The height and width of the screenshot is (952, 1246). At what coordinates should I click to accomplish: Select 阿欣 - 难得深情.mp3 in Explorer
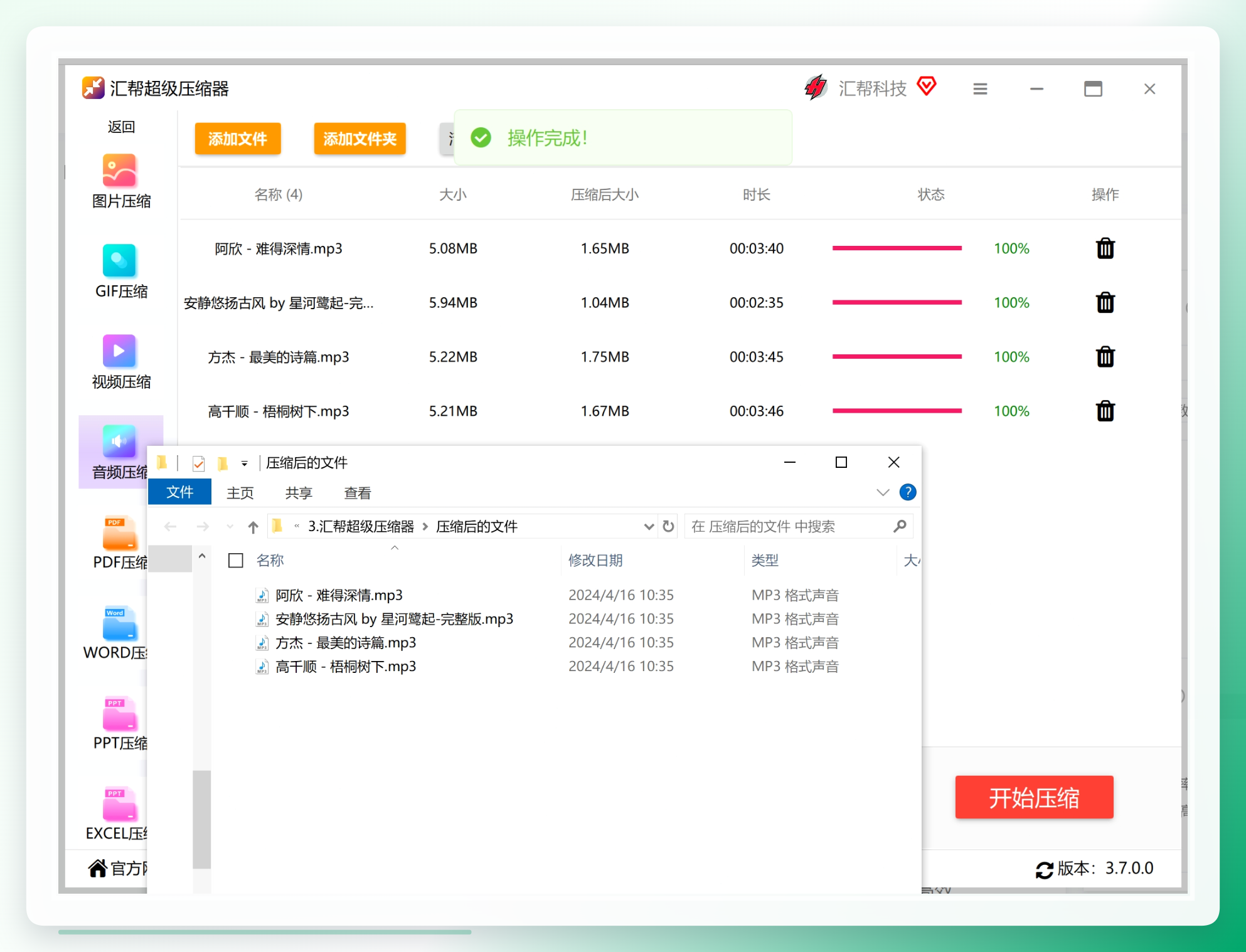(x=339, y=595)
